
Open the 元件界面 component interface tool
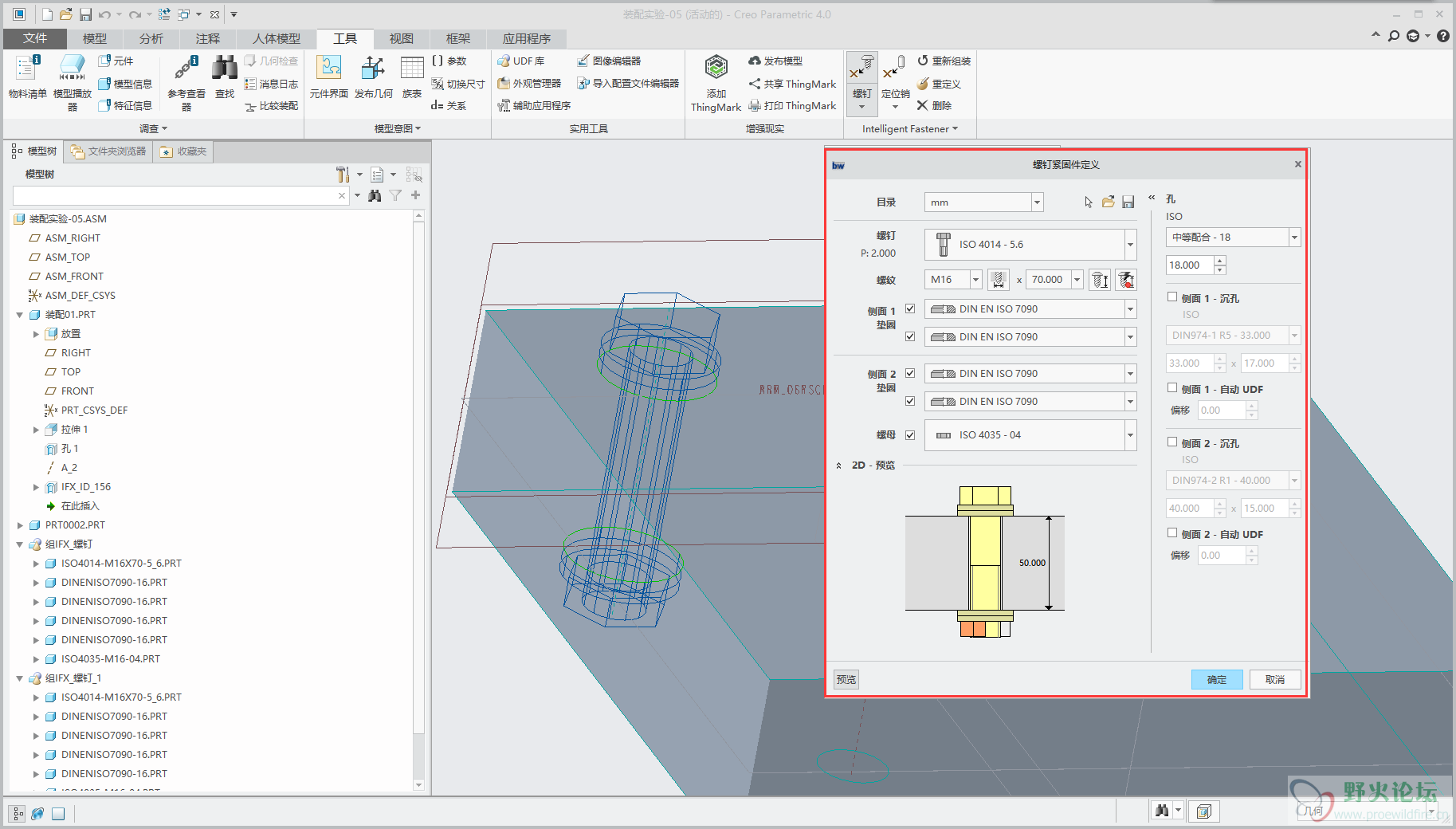tap(329, 77)
